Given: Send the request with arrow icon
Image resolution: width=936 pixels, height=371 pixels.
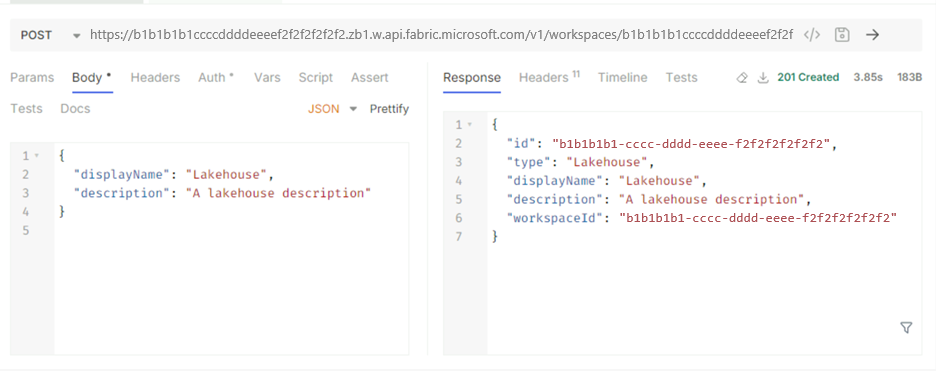Looking at the screenshot, I should (873, 35).
